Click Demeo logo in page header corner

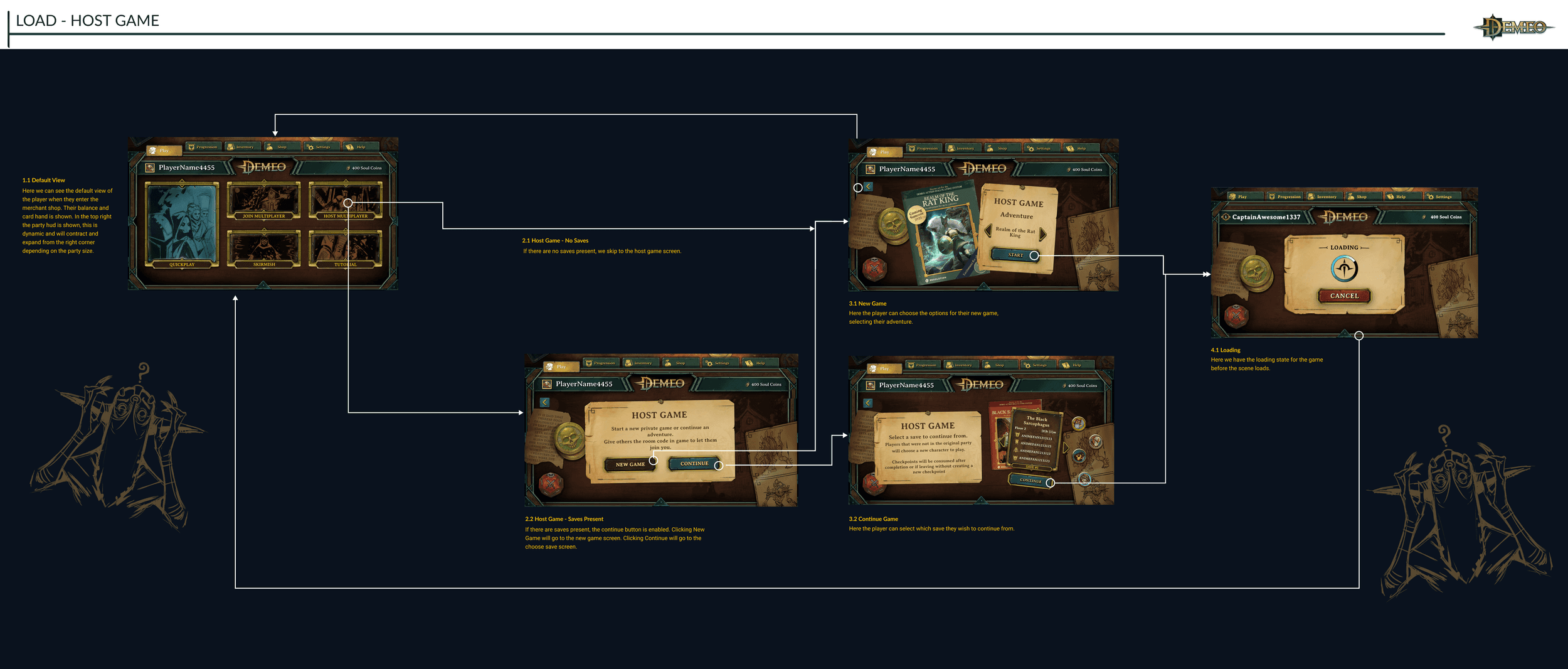click(1513, 27)
